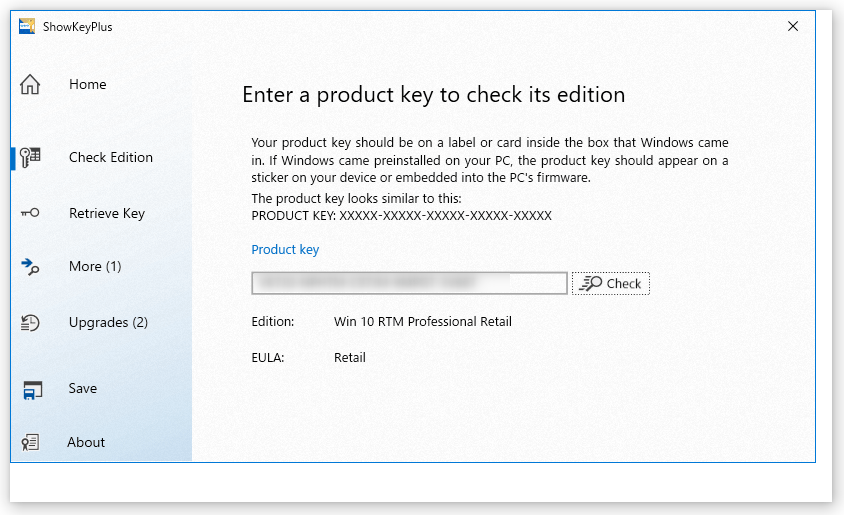Click the Check Edition key icon

click(30, 158)
